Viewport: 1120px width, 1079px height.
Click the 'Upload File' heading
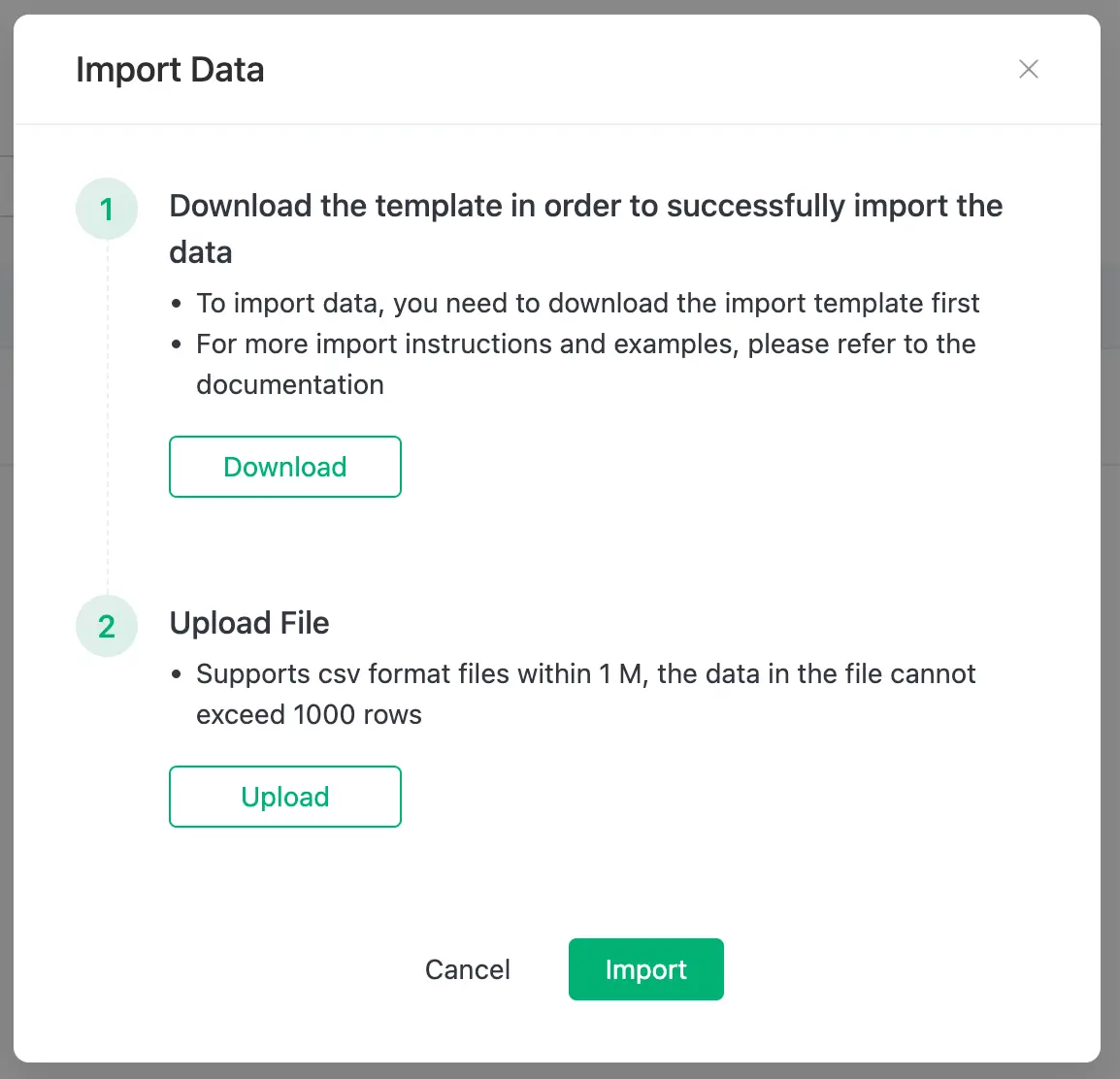[x=249, y=622]
